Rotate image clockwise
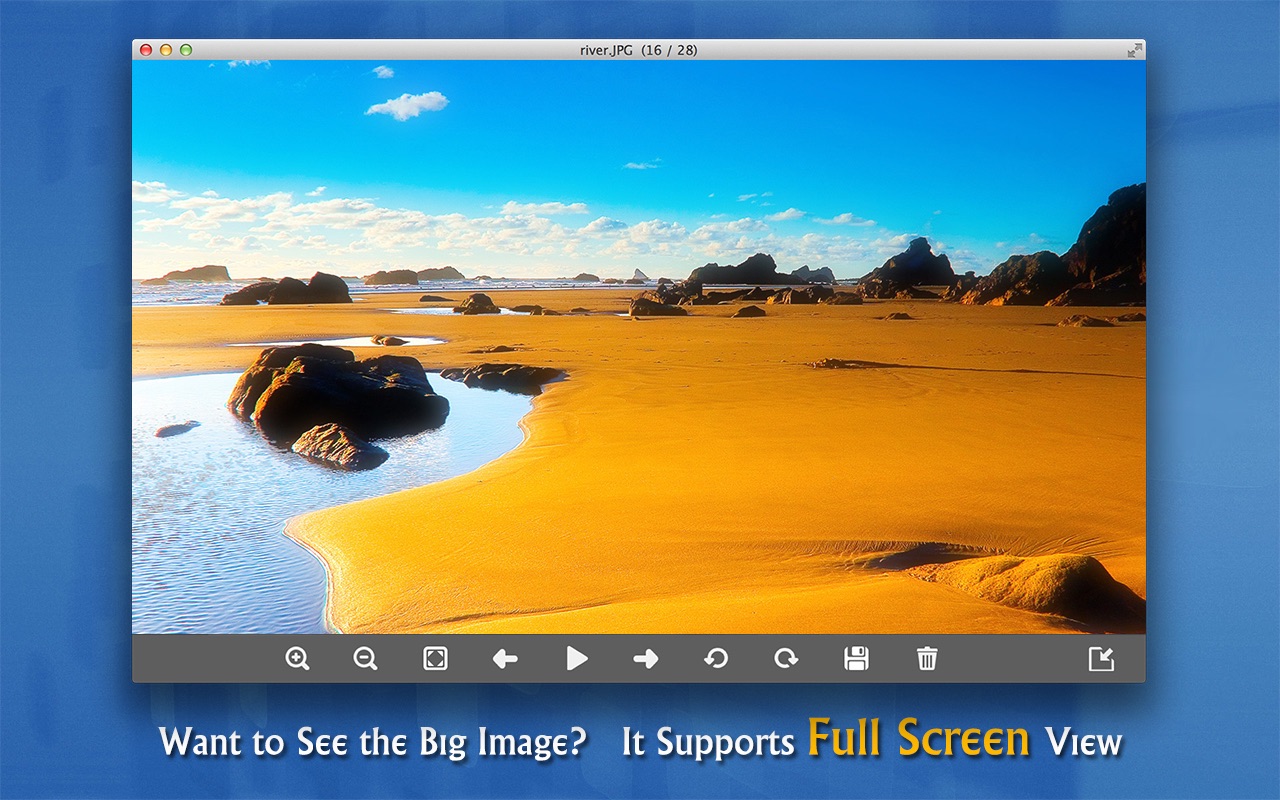1280x800 pixels. tap(787, 659)
